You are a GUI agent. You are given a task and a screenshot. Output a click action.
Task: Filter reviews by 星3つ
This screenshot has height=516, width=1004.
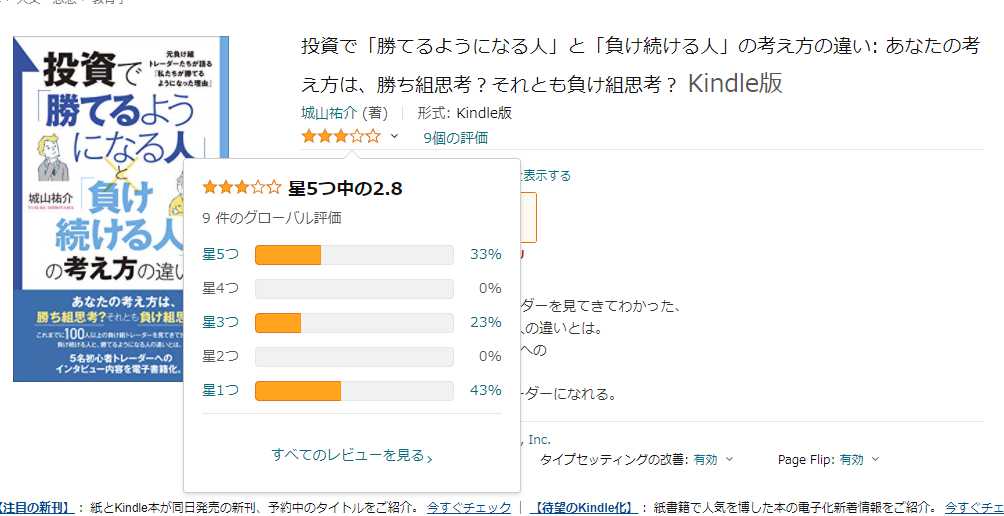[x=221, y=322]
